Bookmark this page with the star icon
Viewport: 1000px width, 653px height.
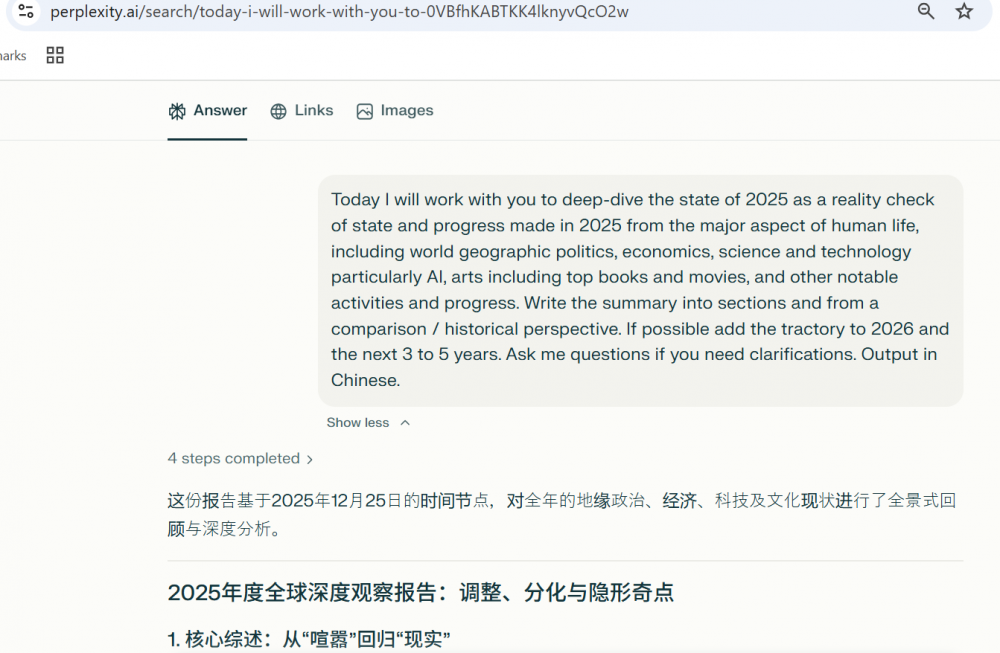click(964, 12)
